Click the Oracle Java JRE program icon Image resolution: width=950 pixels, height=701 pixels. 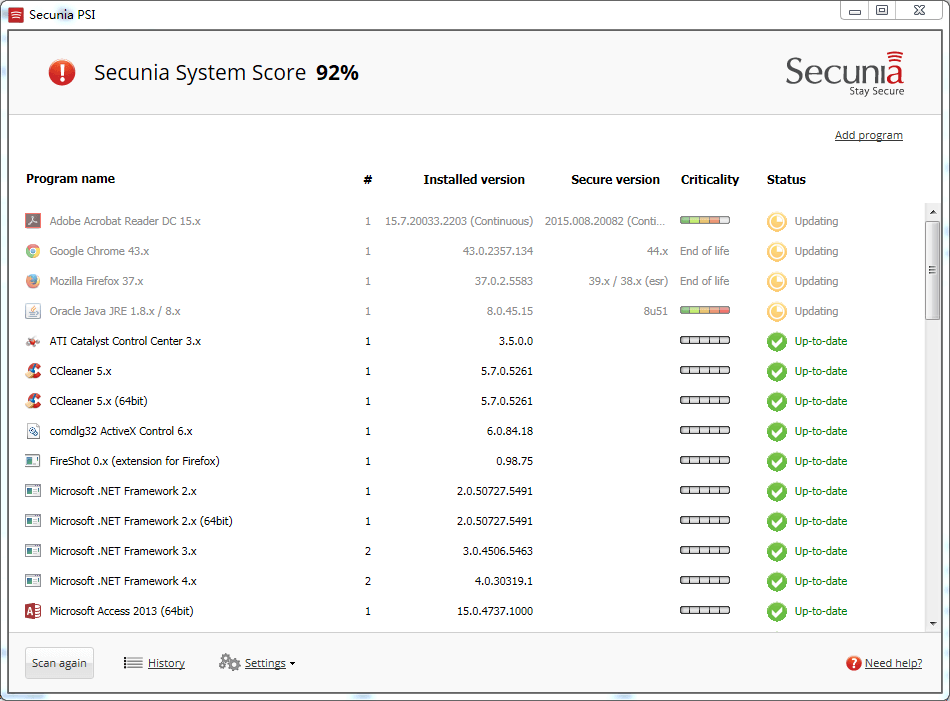(33, 311)
